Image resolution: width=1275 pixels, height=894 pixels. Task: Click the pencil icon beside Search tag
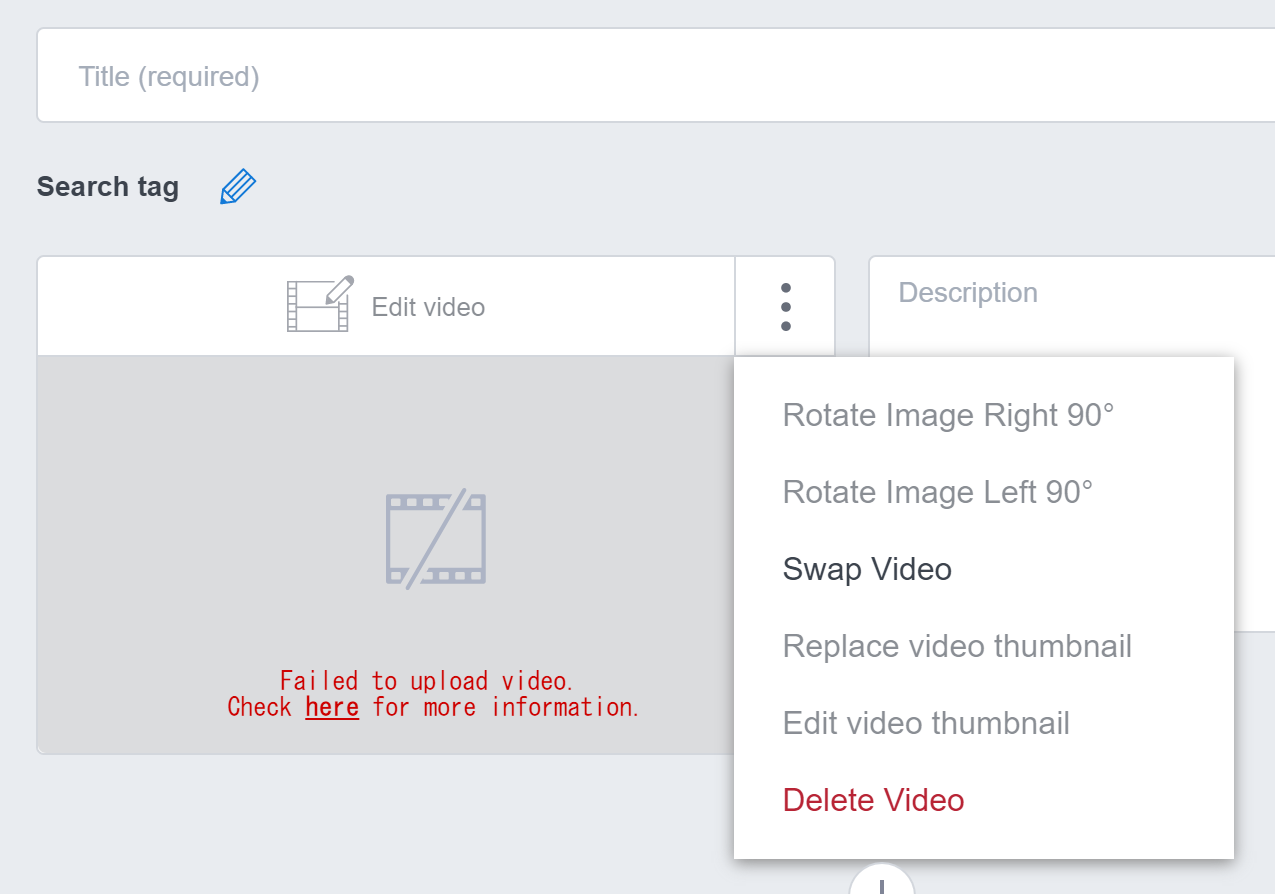[238, 187]
